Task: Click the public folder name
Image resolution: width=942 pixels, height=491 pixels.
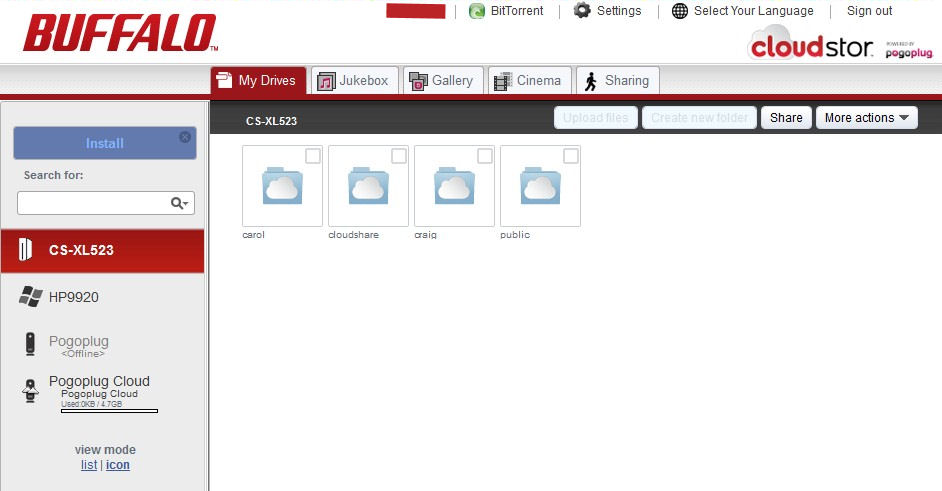Action: 515,234
